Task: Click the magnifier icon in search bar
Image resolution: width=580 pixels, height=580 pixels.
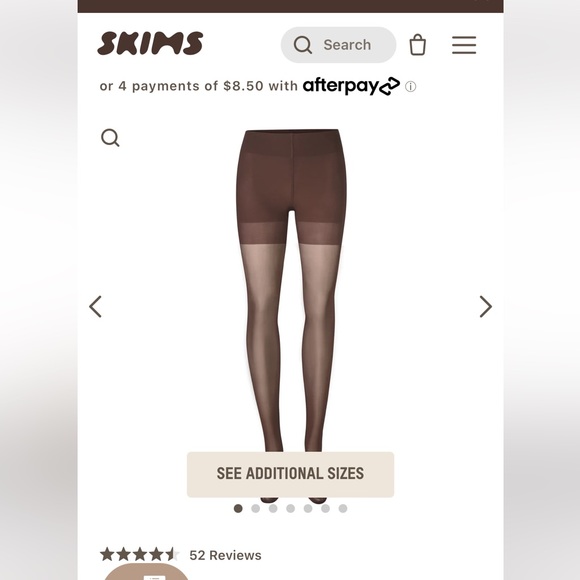Action: point(303,45)
